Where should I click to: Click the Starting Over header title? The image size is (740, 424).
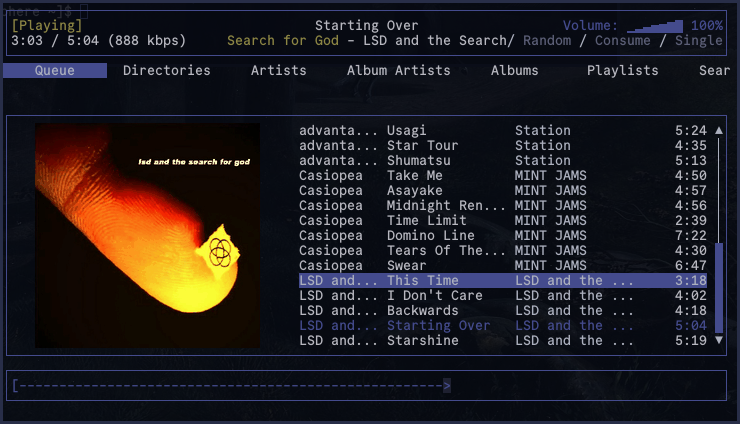pyautogui.click(x=367, y=25)
